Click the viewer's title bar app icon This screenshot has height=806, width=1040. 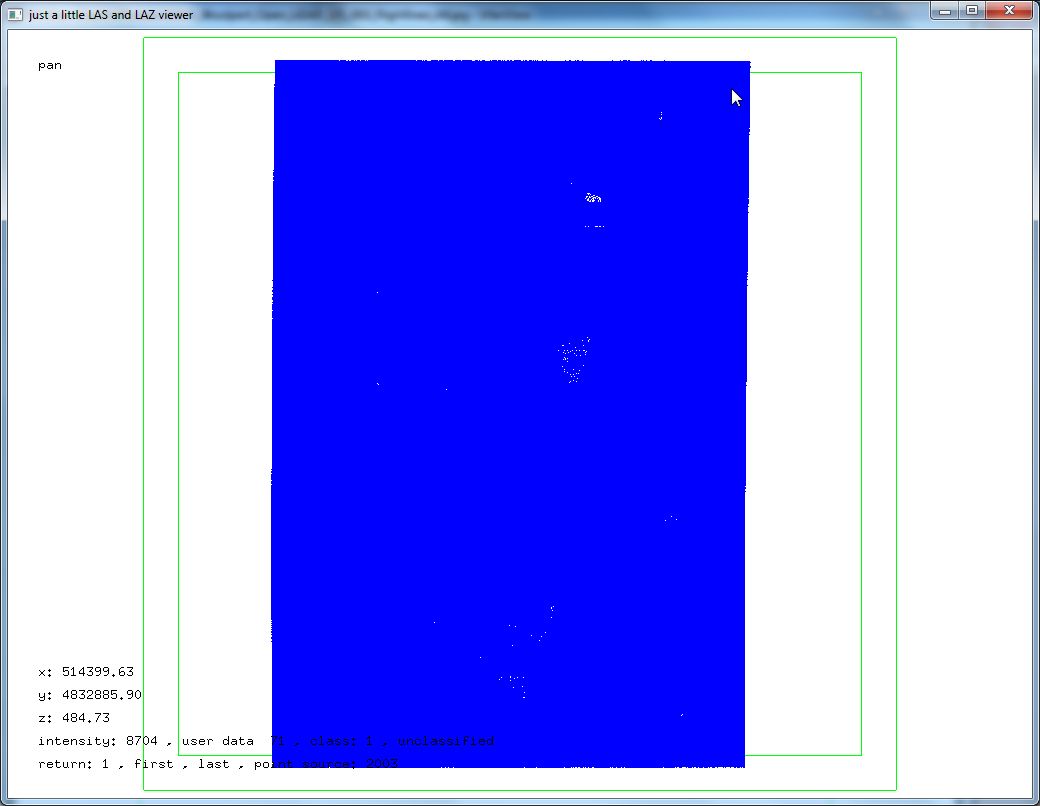(15, 14)
